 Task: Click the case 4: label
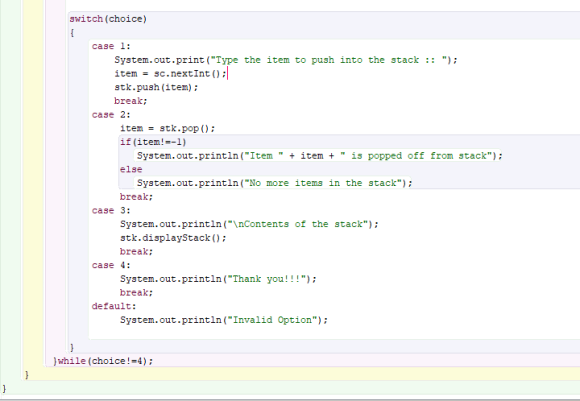pyautogui.click(x=111, y=265)
